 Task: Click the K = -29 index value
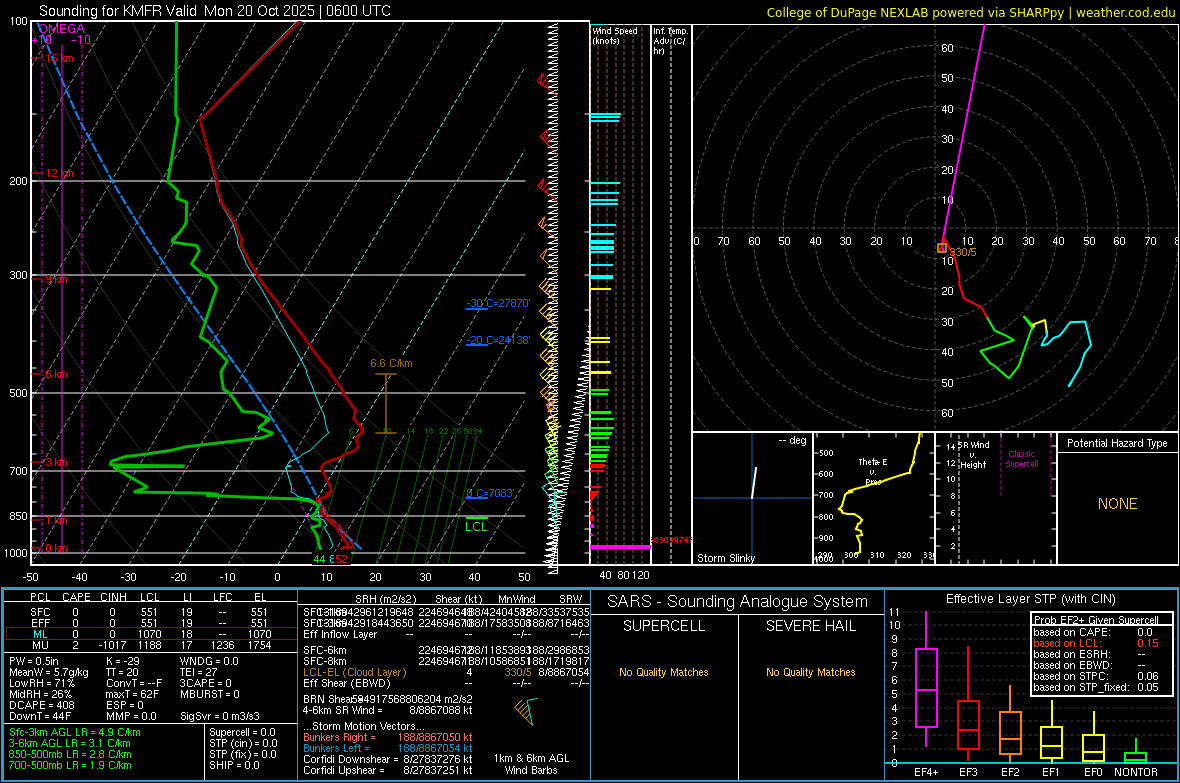pyautogui.click(x=123, y=661)
